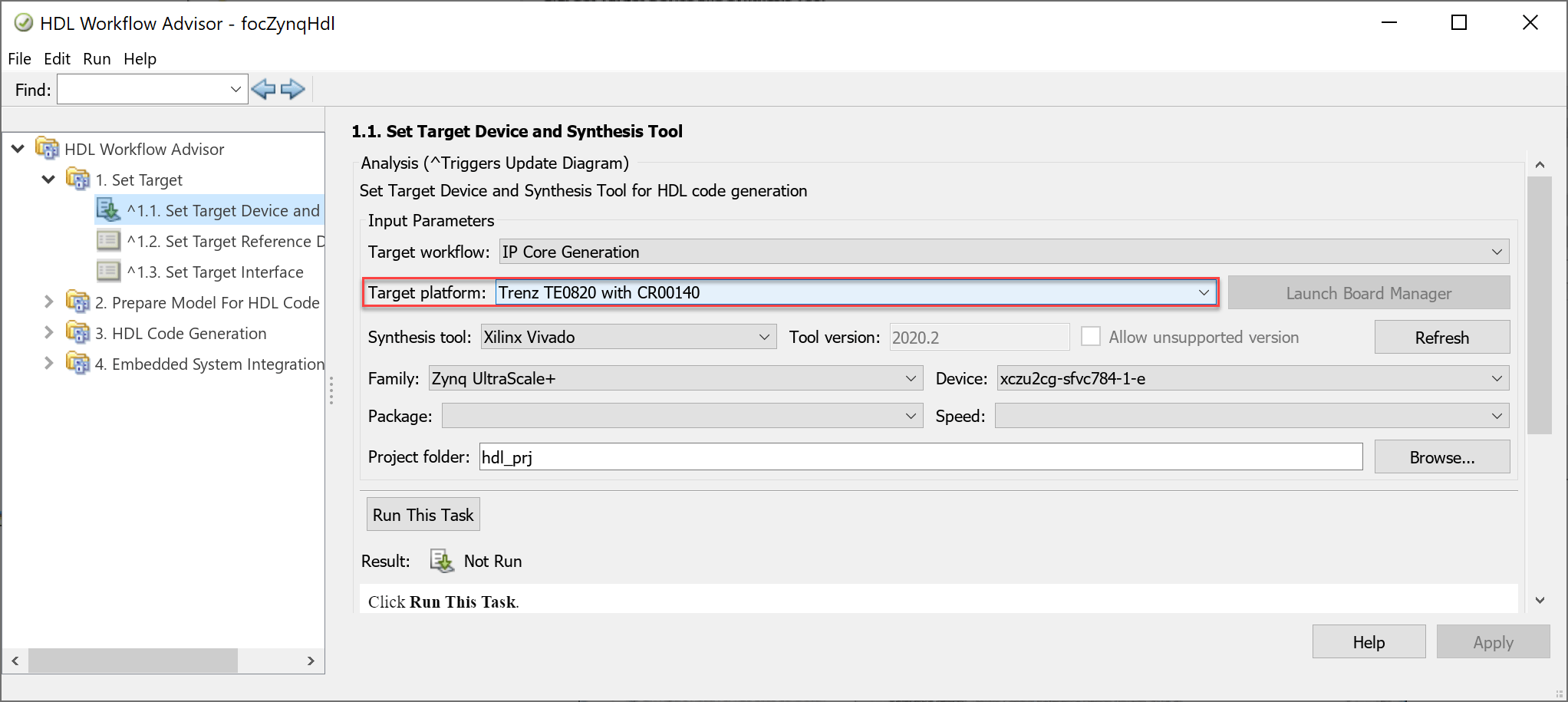Click the Find back arrow icon
Screen dimensions: 1568x702
point(263,90)
